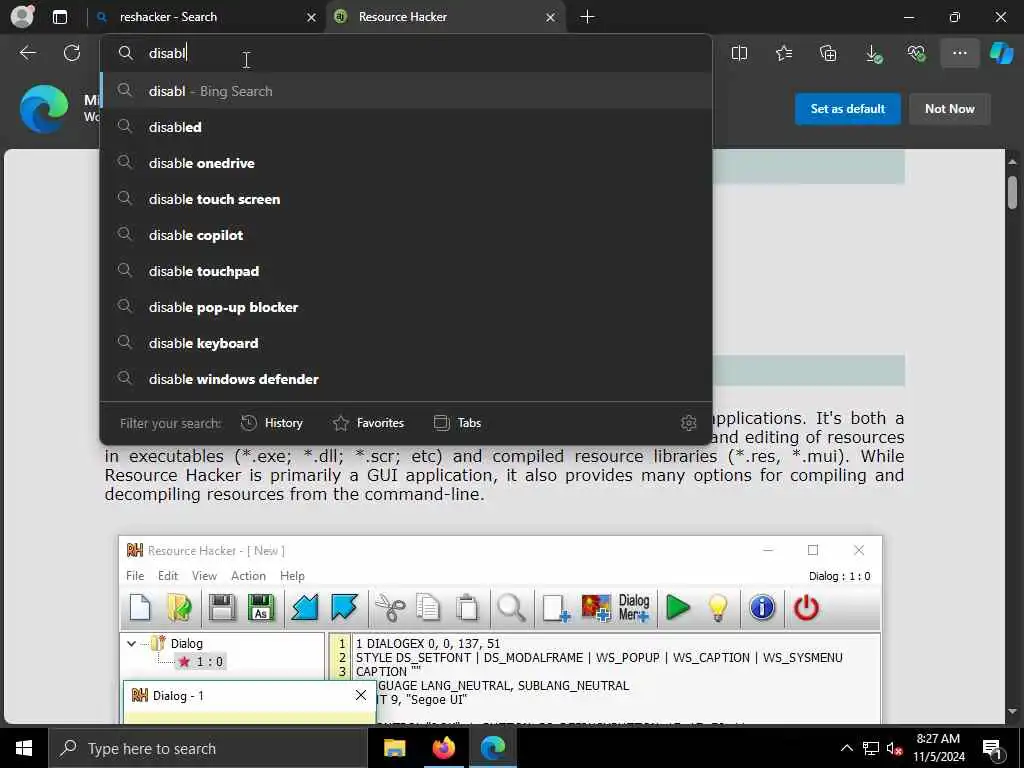Close the Resource Hacker tab
Viewport: 1024px width, 768px height.
pos(551,17)
